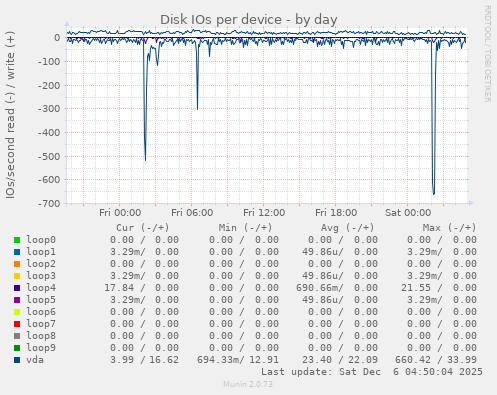
Task: Click the Fri 06:00 axis label
Action: [192, 213]
